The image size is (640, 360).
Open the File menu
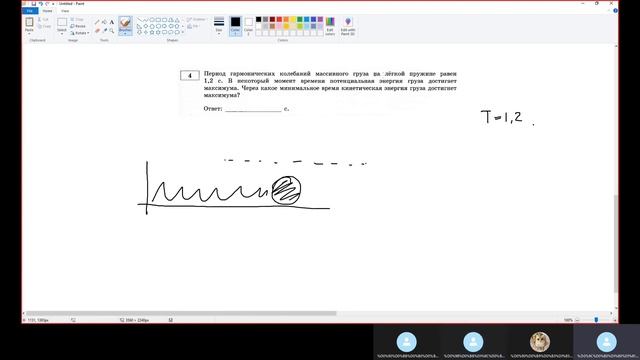(x=29, y=11)
